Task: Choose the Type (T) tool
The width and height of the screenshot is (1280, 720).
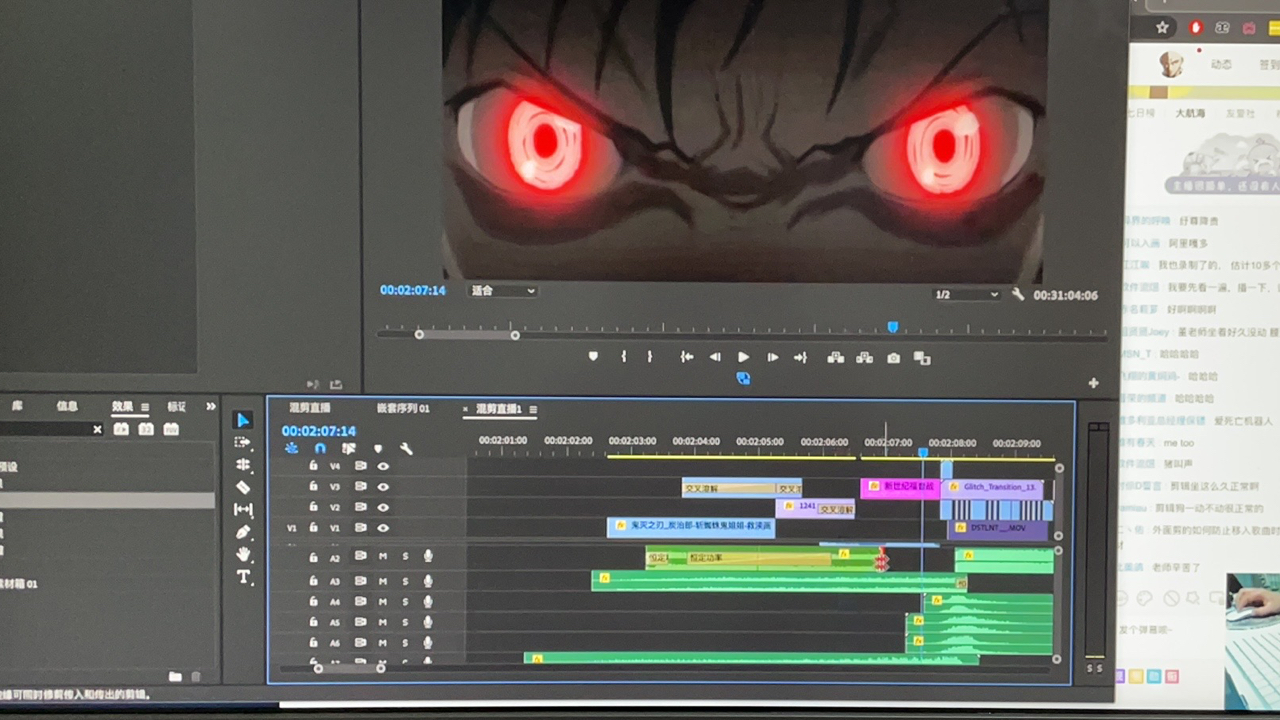Action: [243, 577]
